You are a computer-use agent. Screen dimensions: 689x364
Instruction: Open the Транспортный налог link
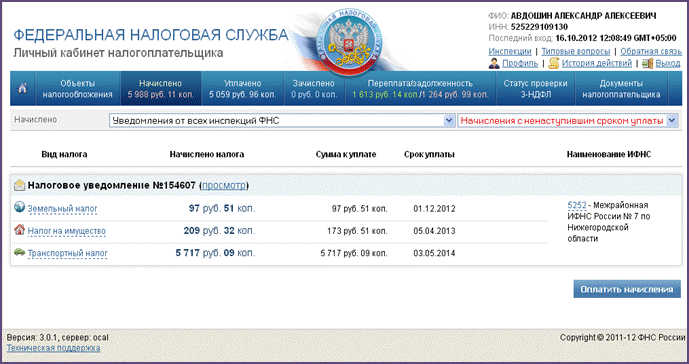[67, 253]
